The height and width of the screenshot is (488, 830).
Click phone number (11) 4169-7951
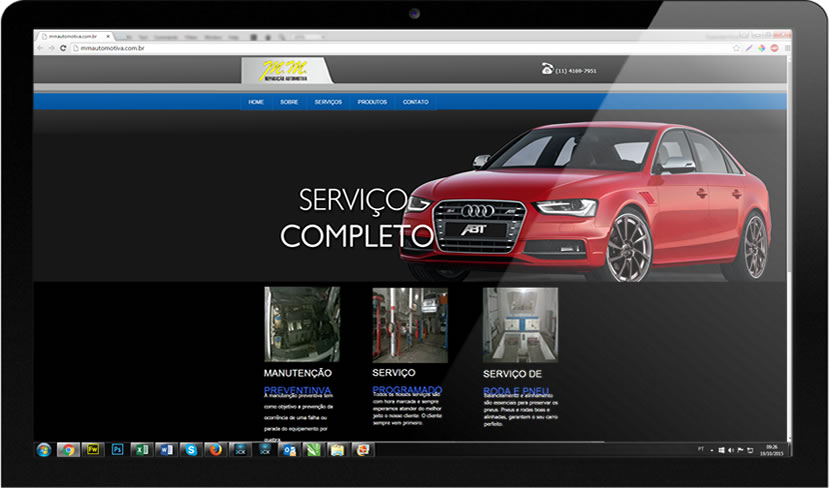[576, 70]
